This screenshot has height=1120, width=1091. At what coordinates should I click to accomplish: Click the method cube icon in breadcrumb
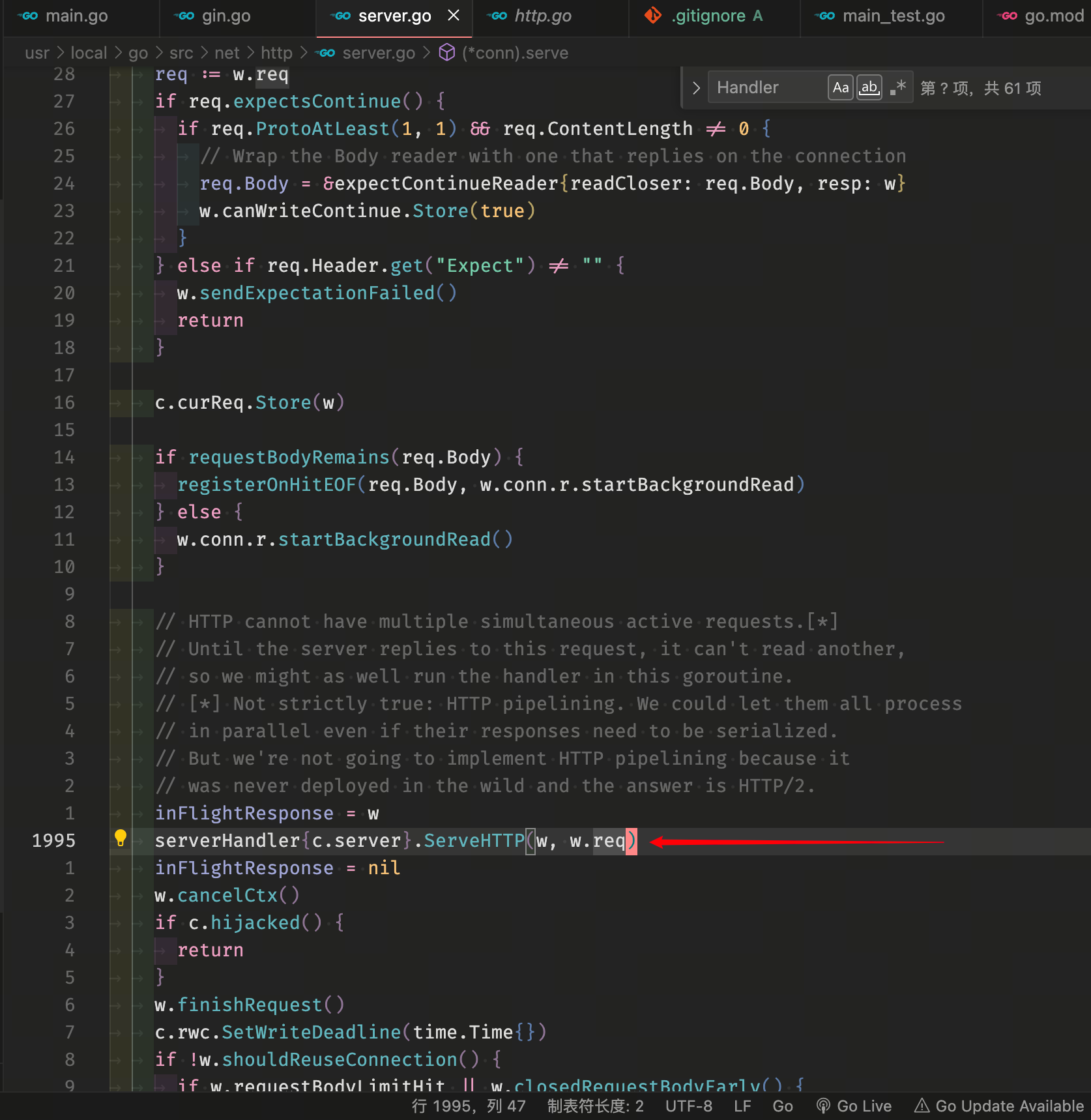point(446,52)
